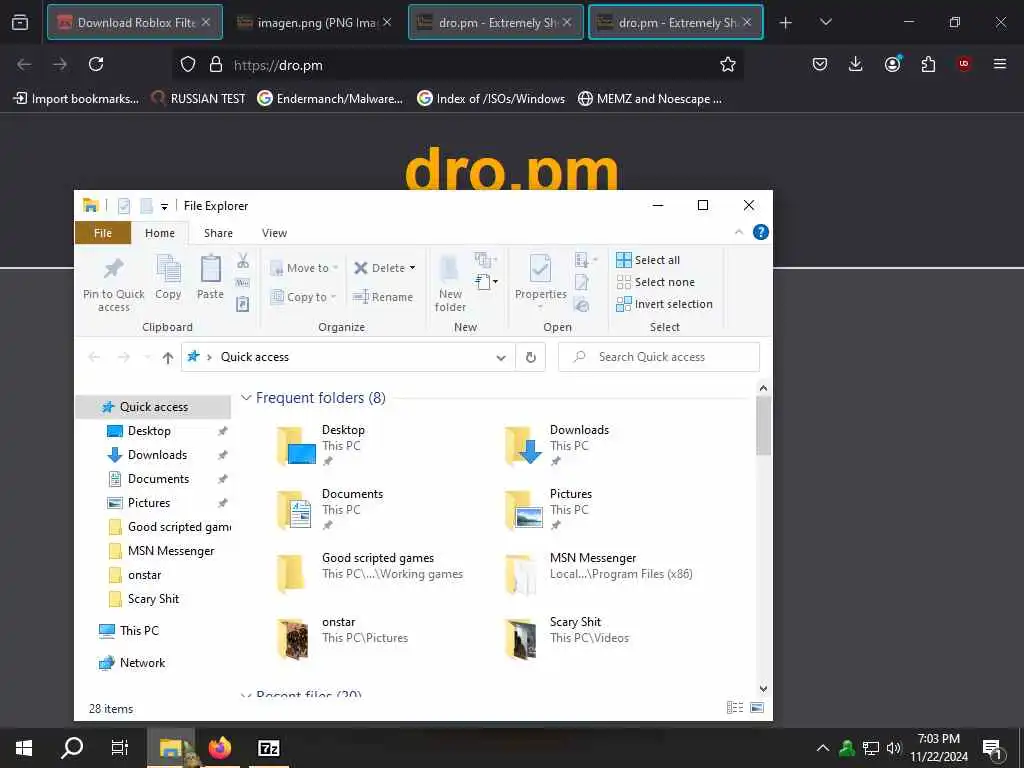Open the Delete dropdown arrow
This screenshot has width=1024, height=768.
pos(412,268)
